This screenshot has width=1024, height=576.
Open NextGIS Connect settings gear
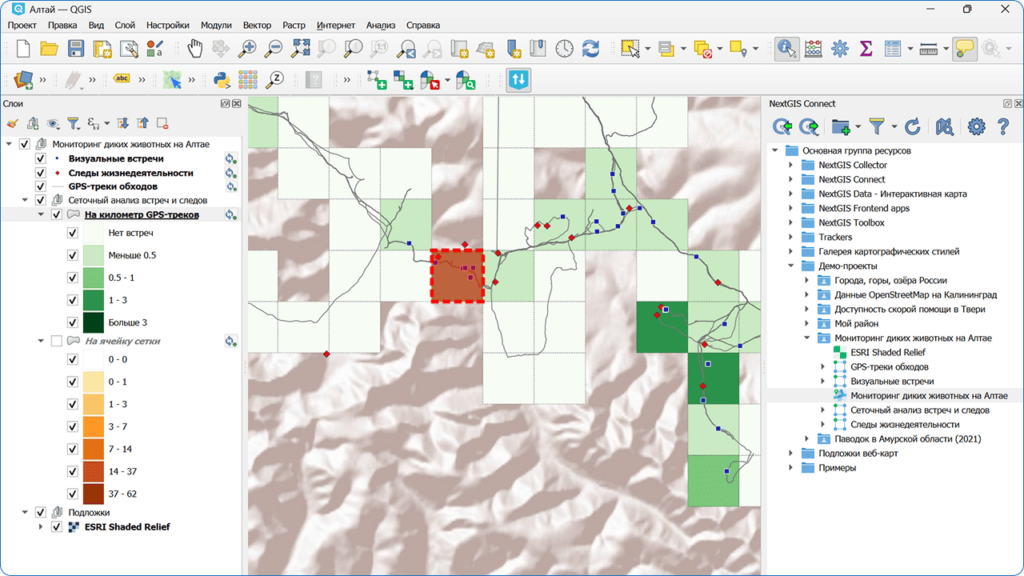coord(976,127)
